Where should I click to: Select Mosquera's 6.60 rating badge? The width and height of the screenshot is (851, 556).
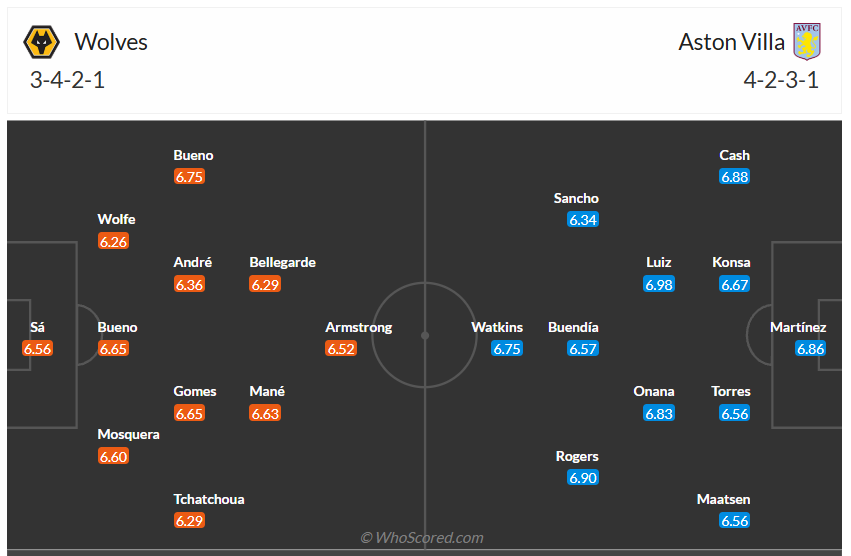[x=113, y=457]
